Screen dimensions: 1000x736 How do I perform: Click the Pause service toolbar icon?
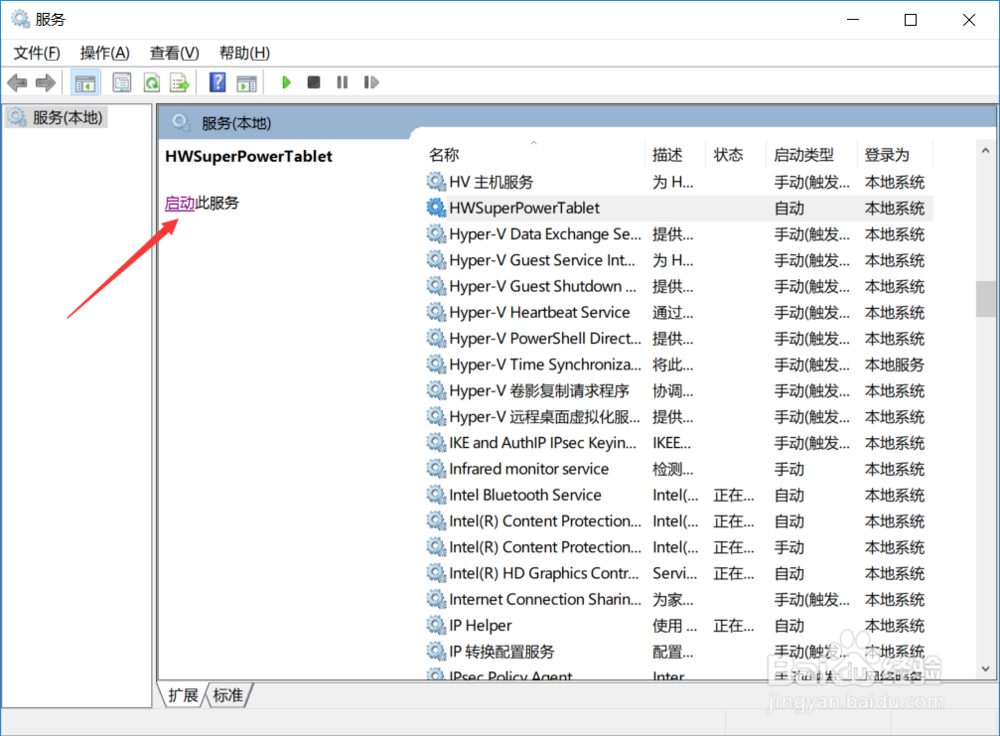click(x=342, y=82)
